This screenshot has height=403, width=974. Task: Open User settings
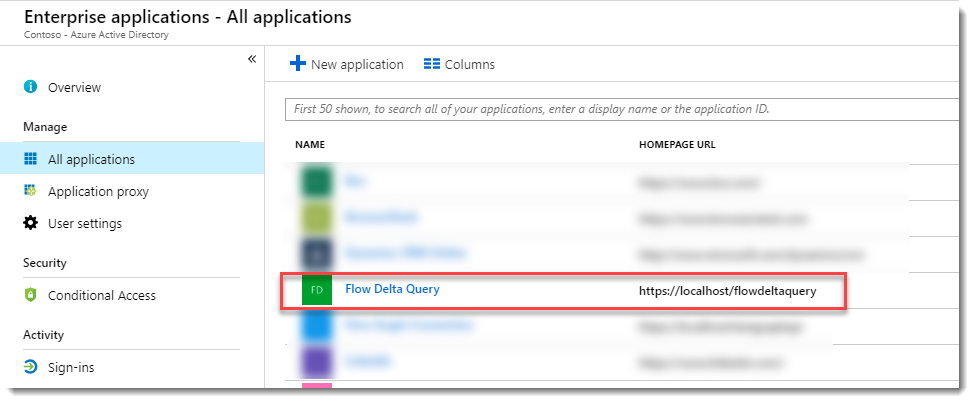click(x=84, y=224)
